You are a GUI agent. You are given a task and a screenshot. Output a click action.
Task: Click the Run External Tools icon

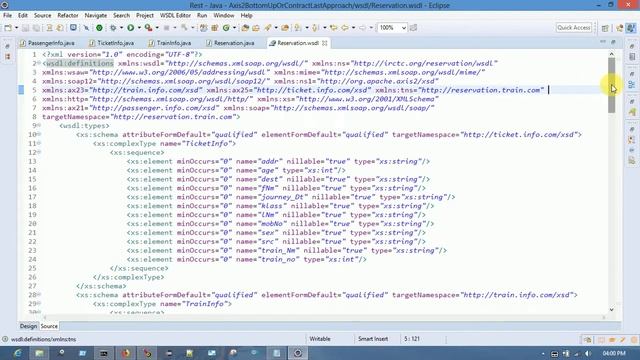(149, 28)
